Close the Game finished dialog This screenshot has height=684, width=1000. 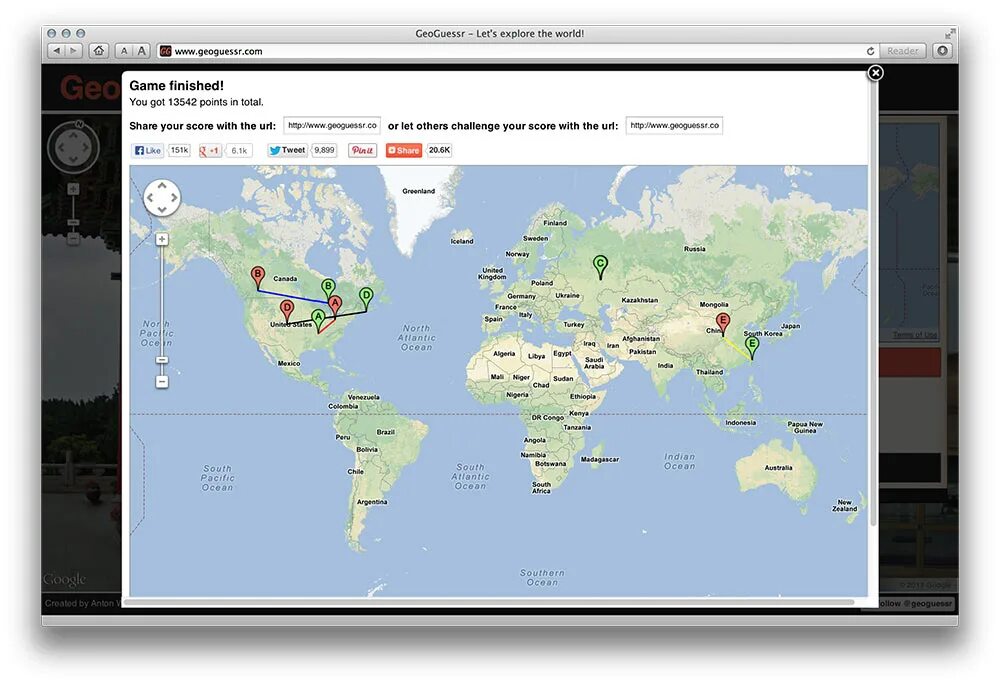coord(876,73)
